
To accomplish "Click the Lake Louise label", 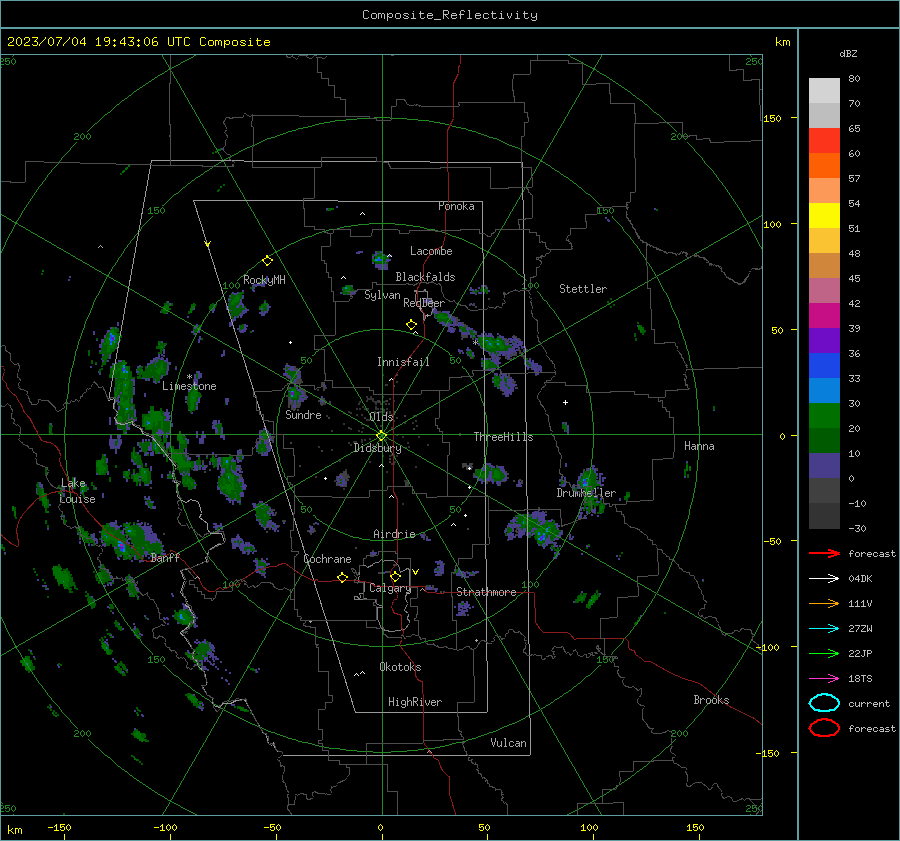I will [x=77, y=491].
